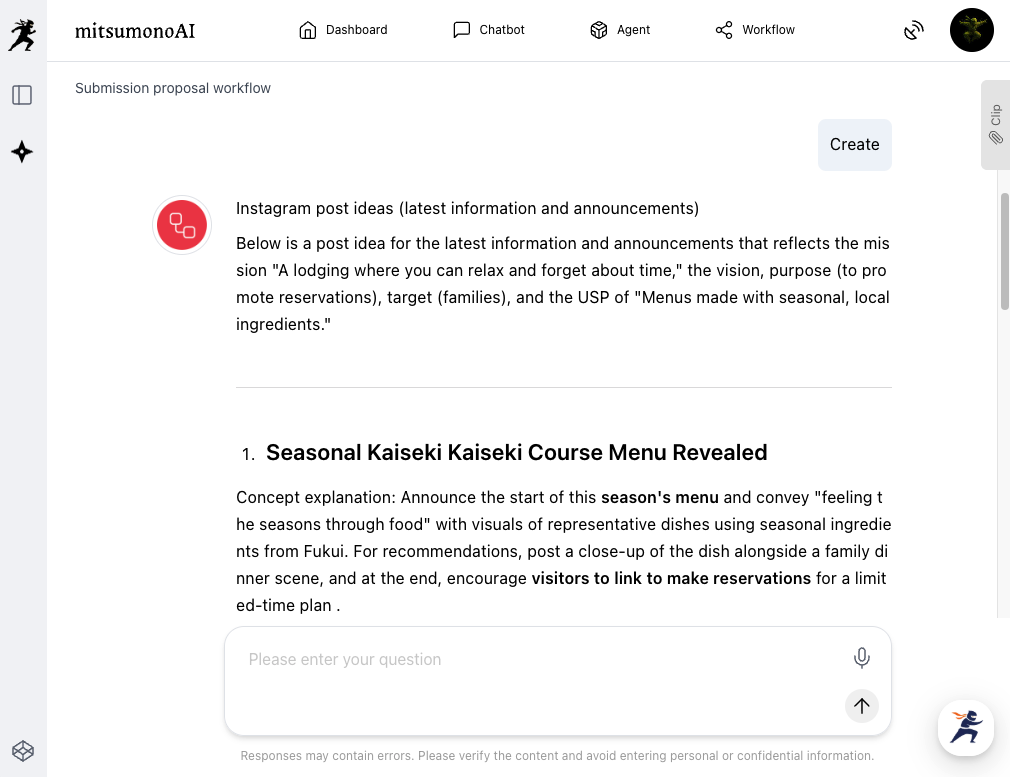This screenshot has width=1010, height=777.
Task: Click the Create message bubble
Action: click(854, 145)
